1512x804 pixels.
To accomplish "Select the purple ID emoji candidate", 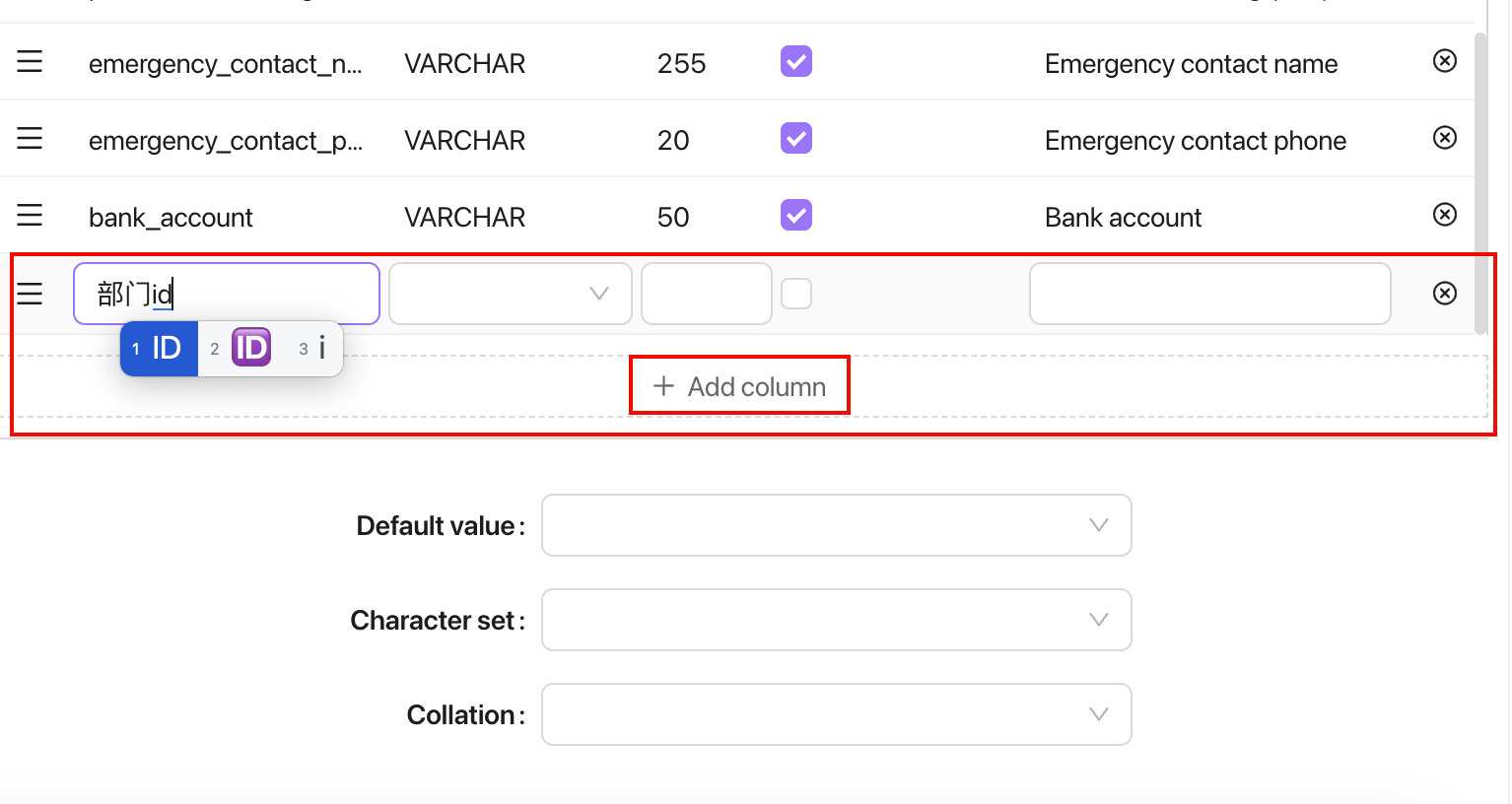I will (250, 347).
